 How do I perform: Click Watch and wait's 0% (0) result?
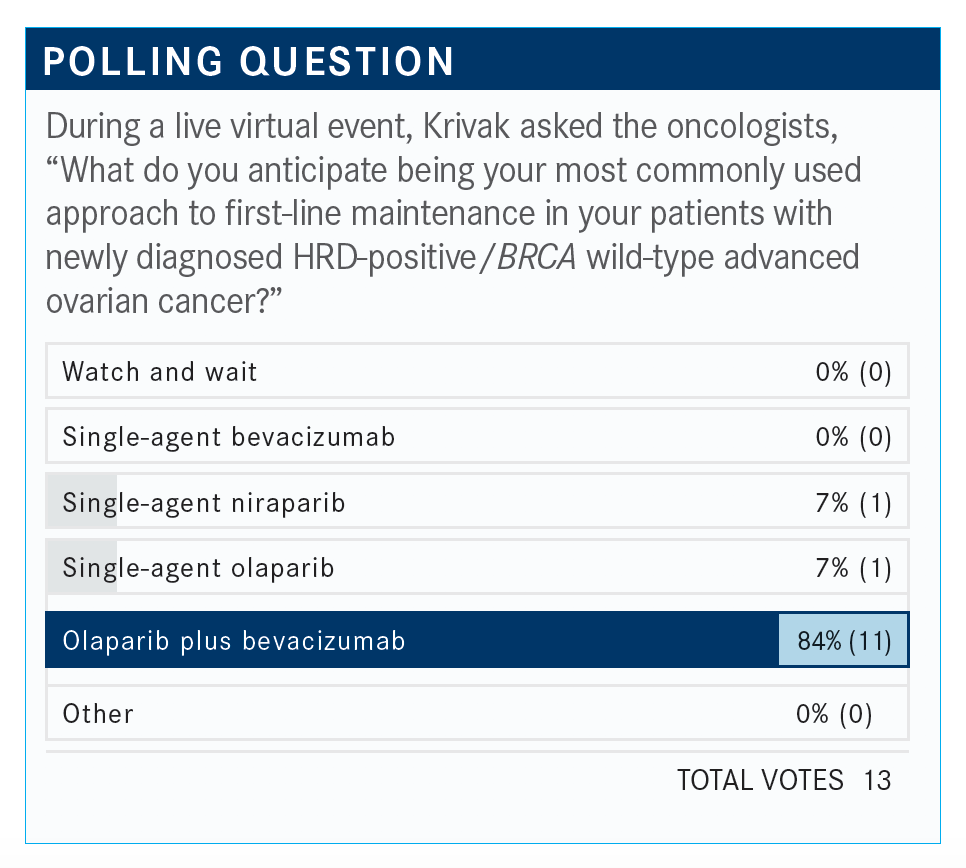click(853, 372)
